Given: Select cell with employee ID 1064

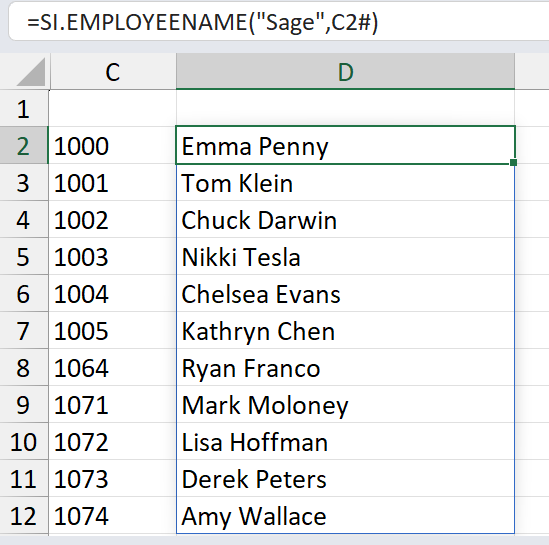Looking at the screenshot, I should click(x=112, y=368).
